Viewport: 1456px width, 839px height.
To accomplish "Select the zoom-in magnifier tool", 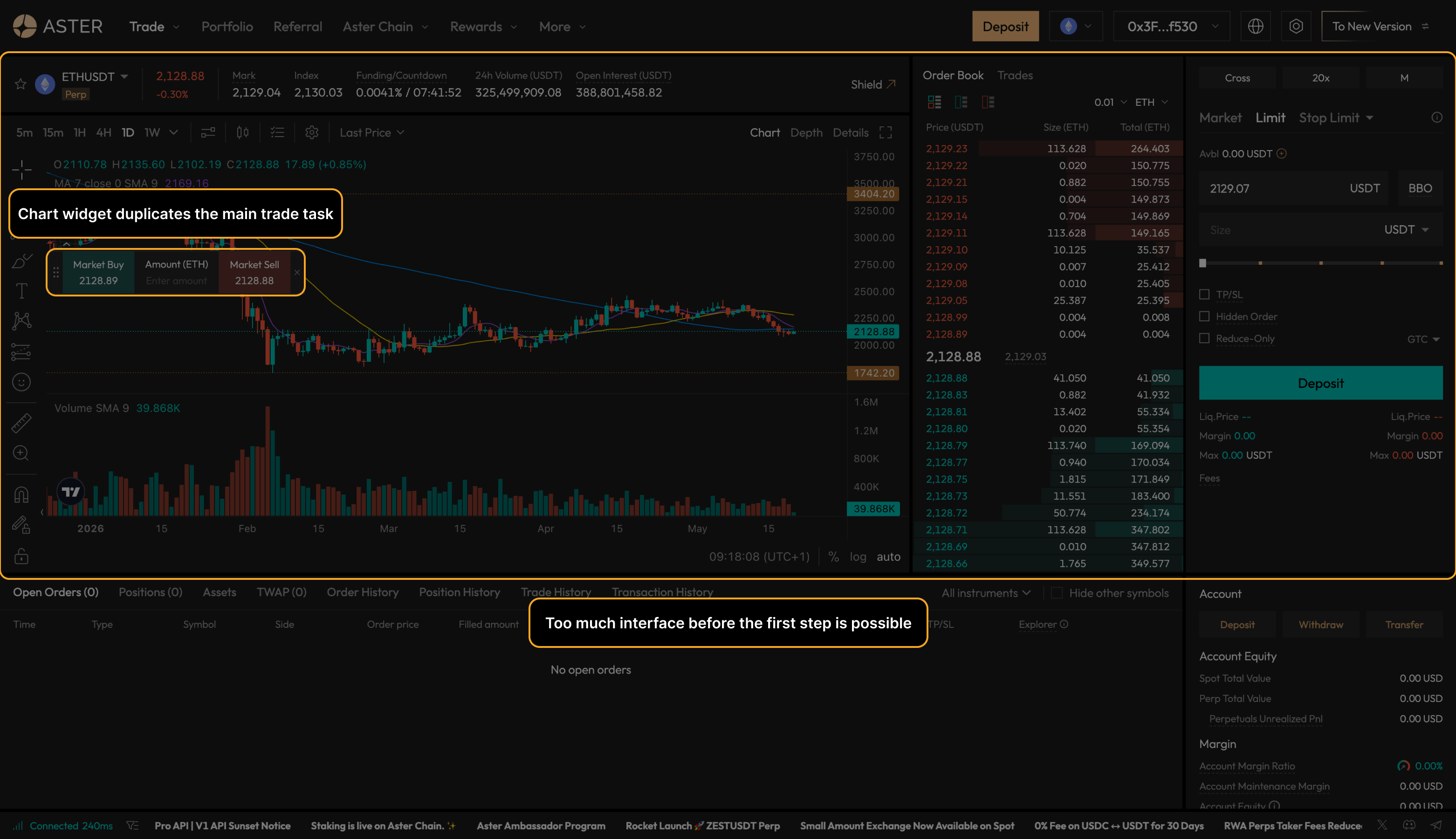I will 21,454.
